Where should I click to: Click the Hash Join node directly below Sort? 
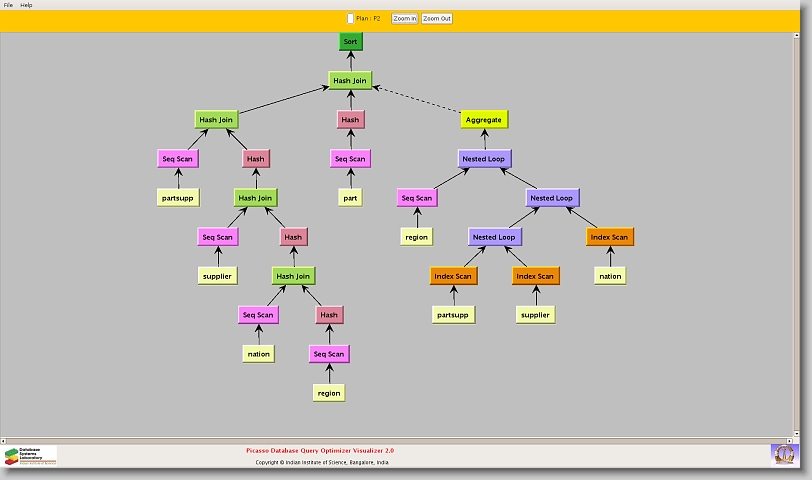point(350,80)
